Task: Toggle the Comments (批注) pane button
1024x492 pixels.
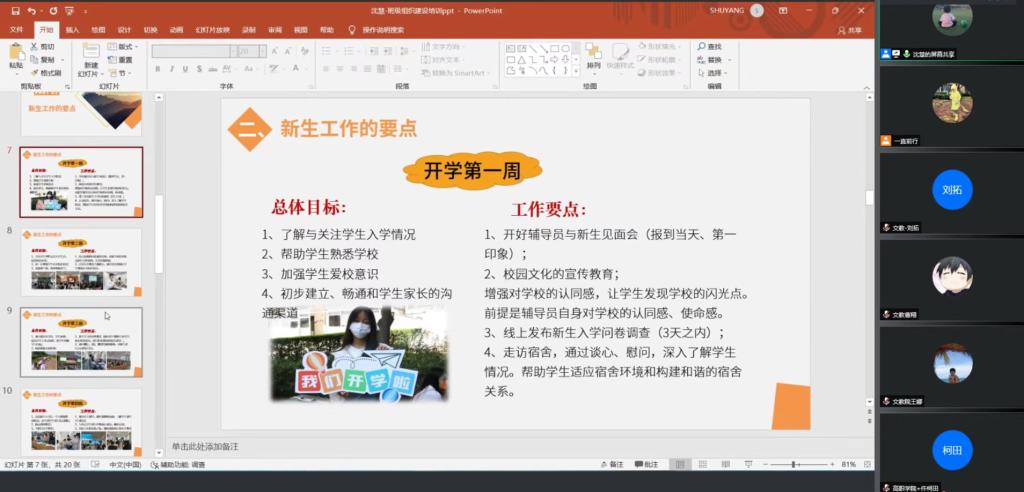Action: [x=646, y=464]
